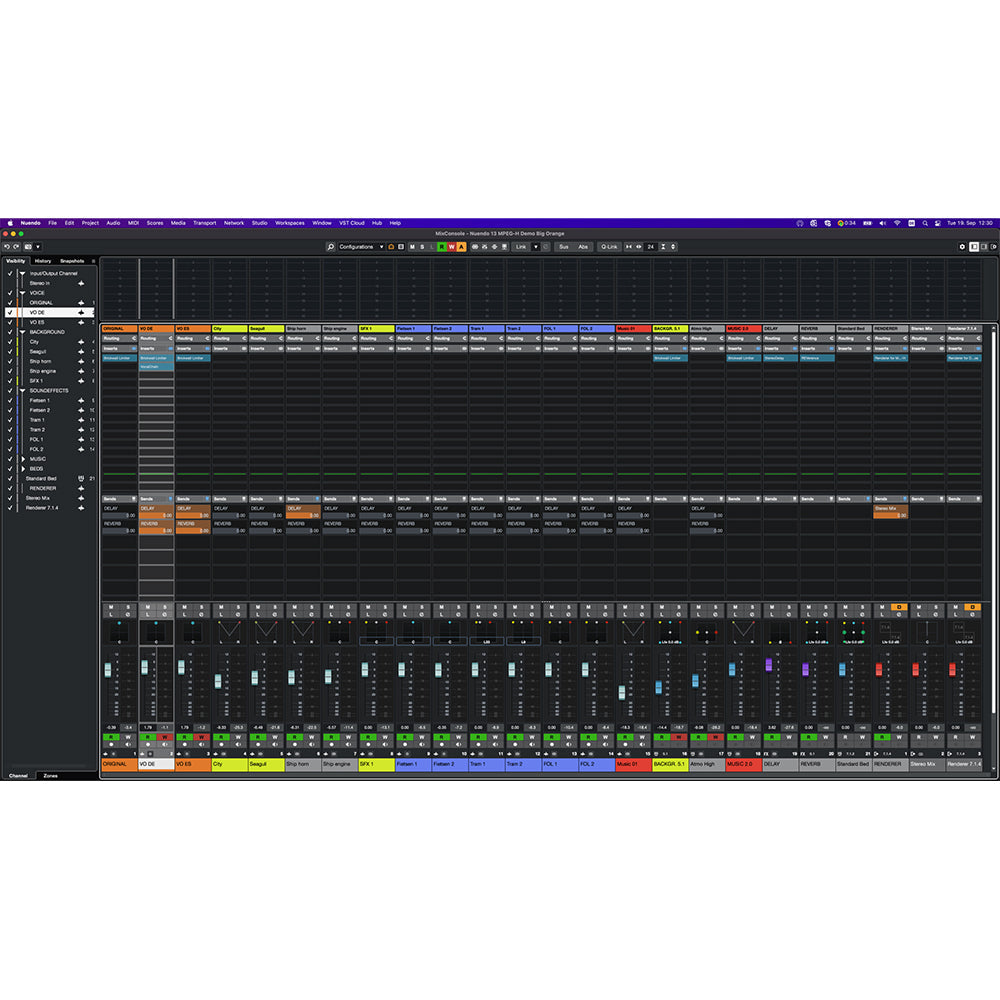Collapse the BACKGROUND folder
This screenshot has height=1000, width=1000.
pos(23,332)
